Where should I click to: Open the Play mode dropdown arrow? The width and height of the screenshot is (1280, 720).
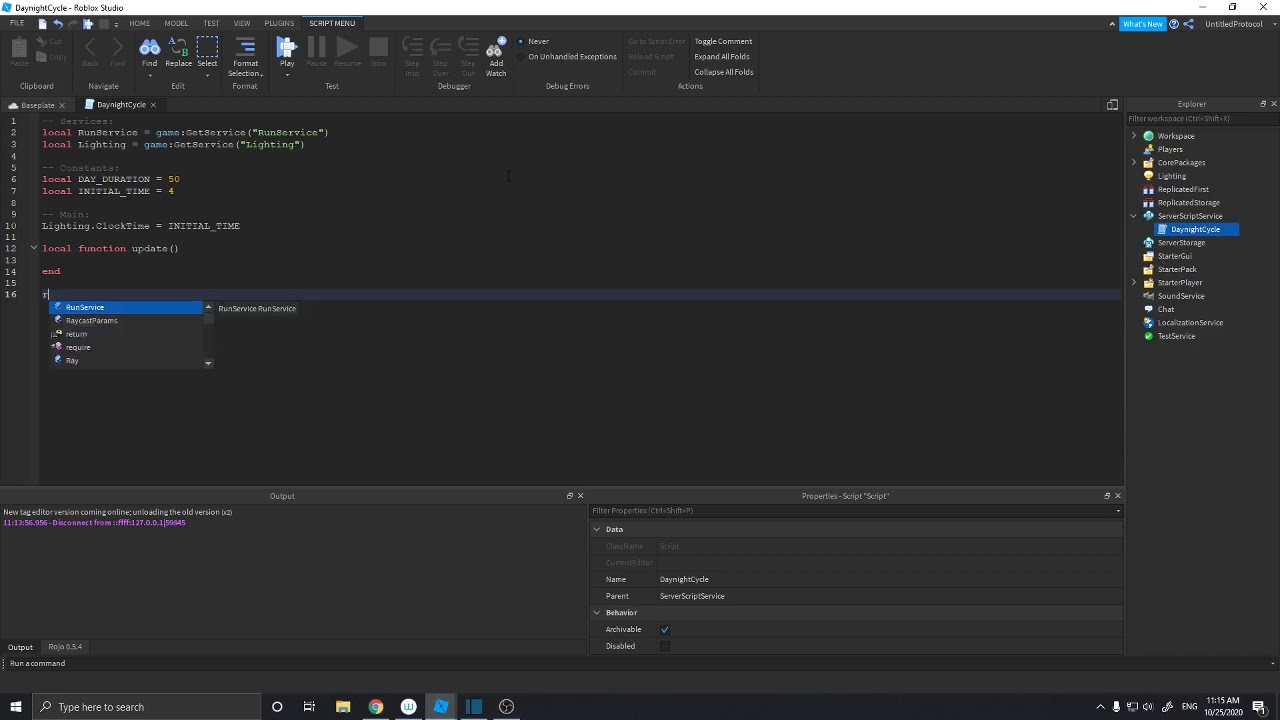click(x=287, y=75)
